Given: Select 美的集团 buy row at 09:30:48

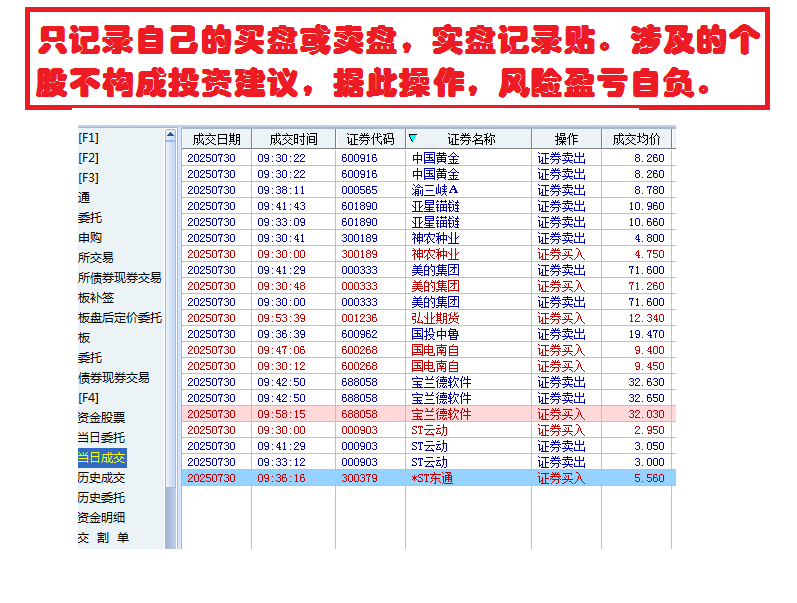Looking at the screenshot, I should coord(428,286).
